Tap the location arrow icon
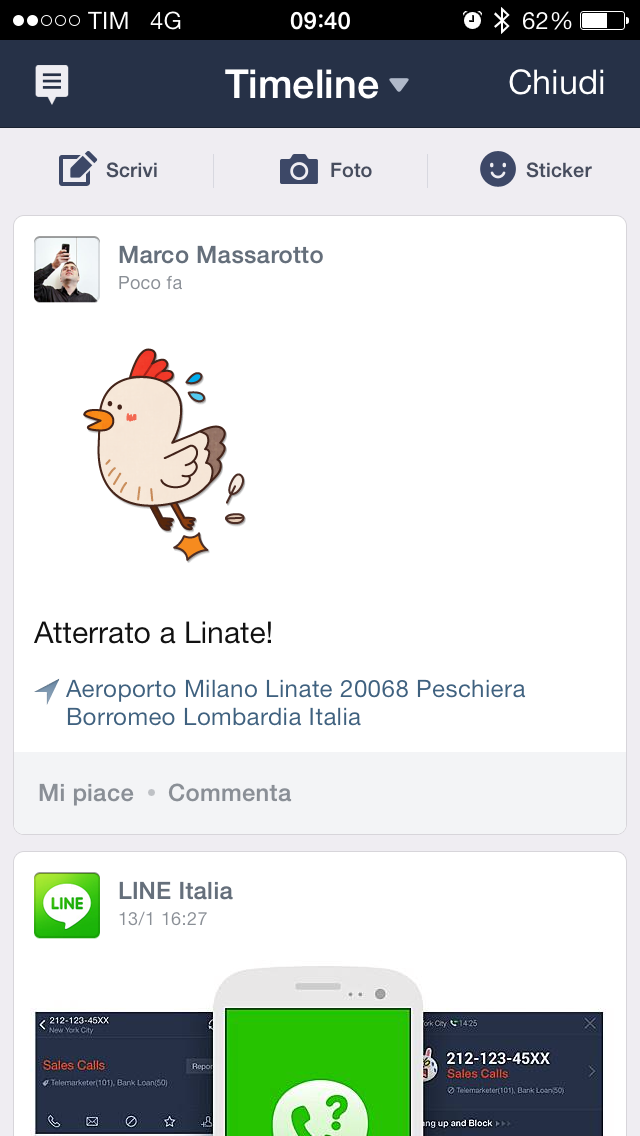 pos(47,691)
